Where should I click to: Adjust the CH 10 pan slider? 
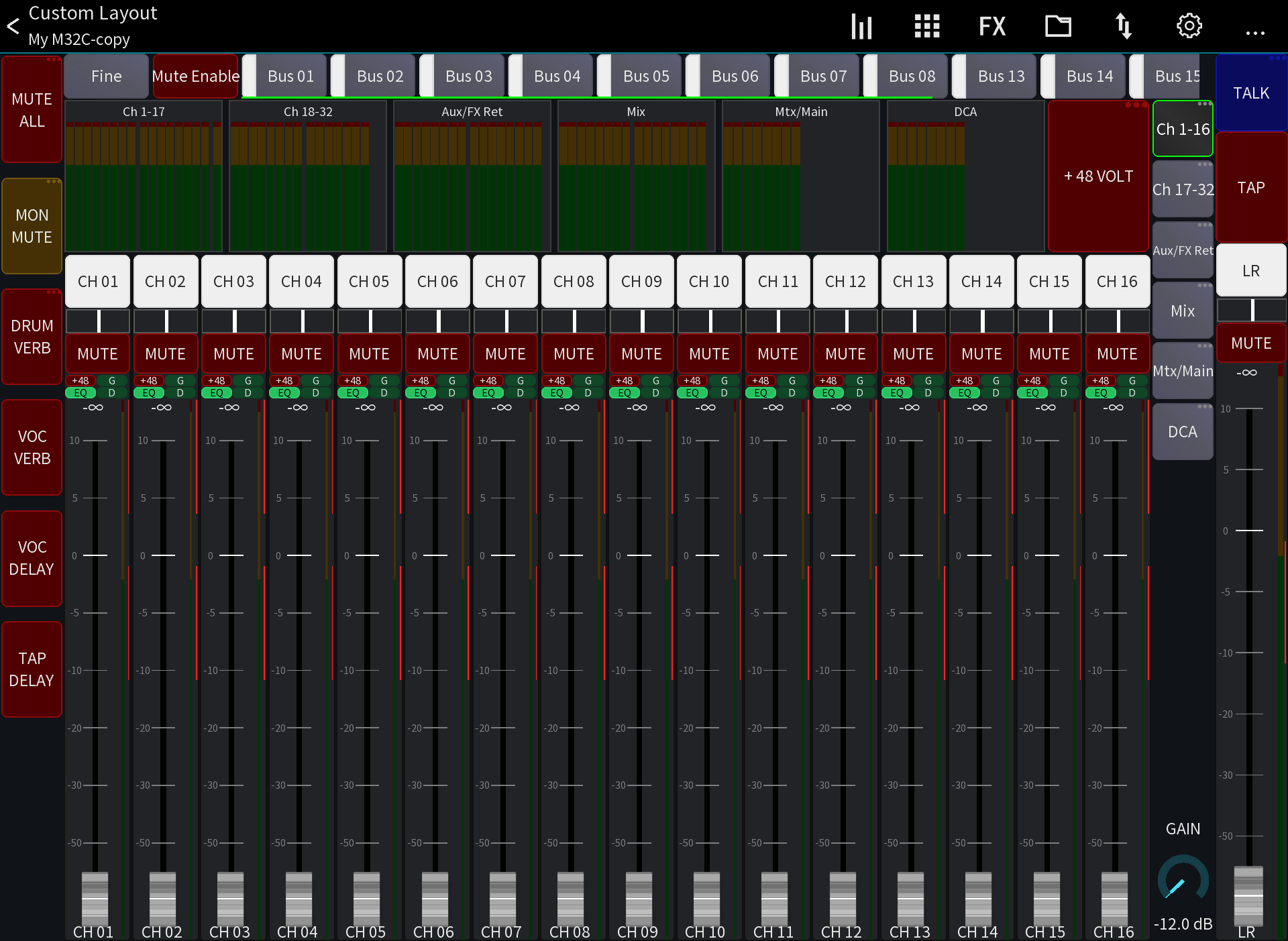click(x=710, y=321)
